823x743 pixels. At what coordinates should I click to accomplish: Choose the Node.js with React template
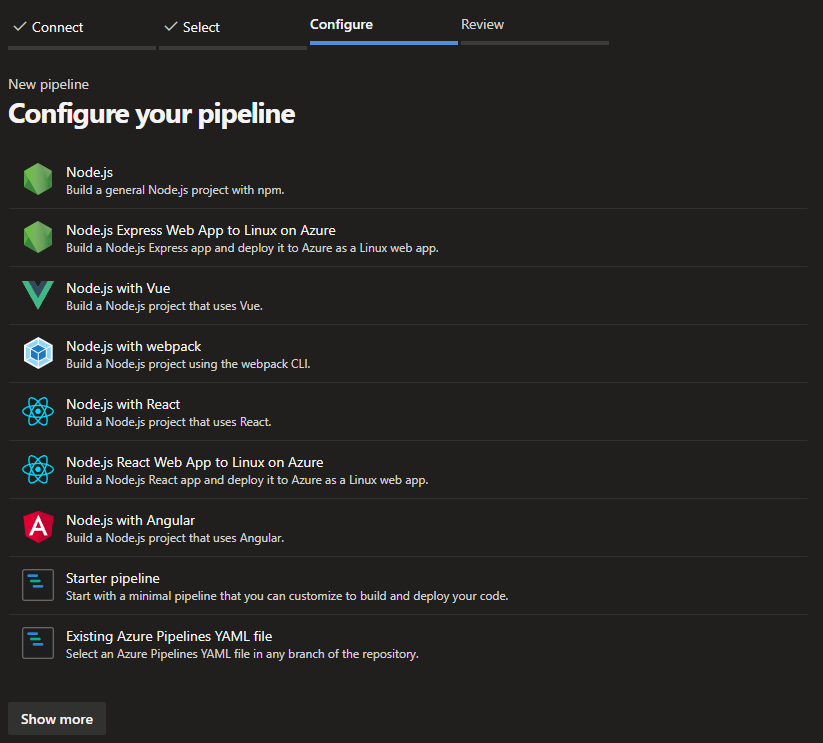(123, 404)
